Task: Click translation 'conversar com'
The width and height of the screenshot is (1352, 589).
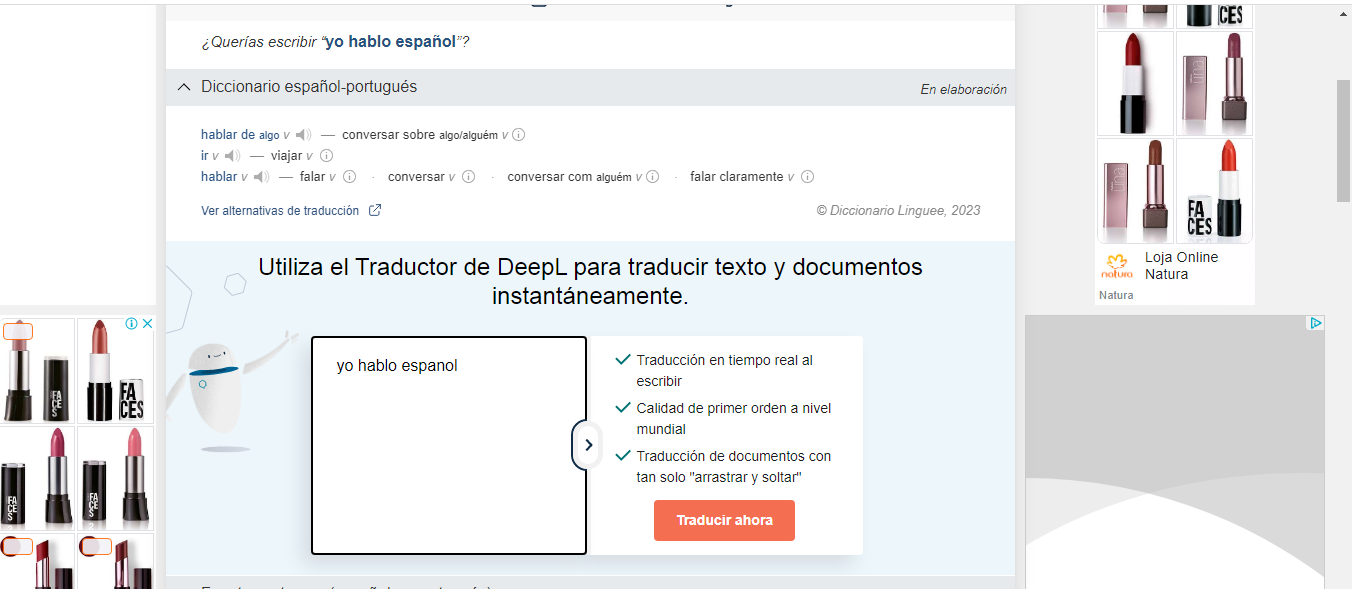Action: 550,177
